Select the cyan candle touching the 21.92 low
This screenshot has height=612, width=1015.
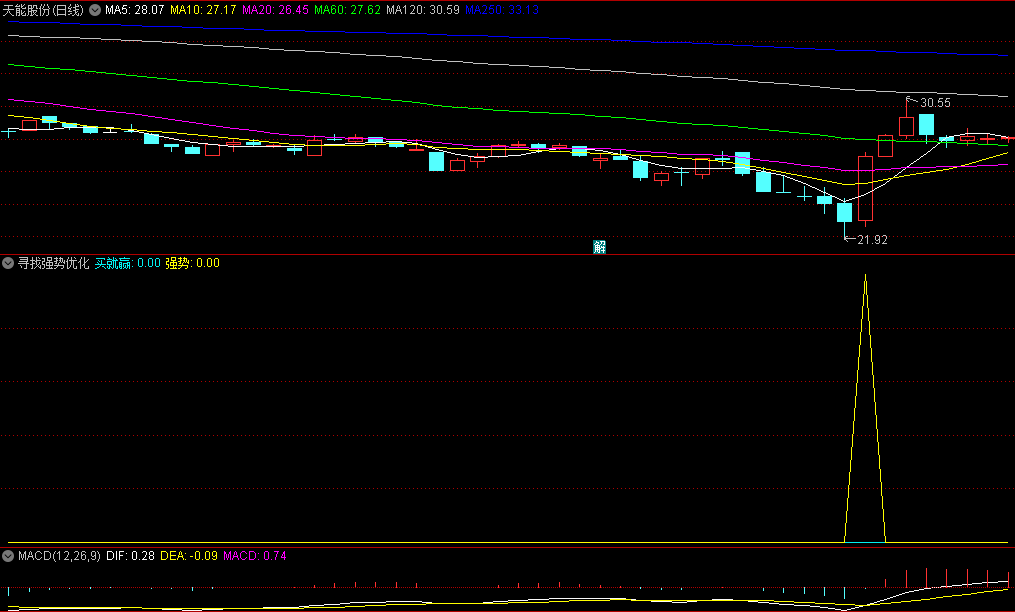point(845,212)
